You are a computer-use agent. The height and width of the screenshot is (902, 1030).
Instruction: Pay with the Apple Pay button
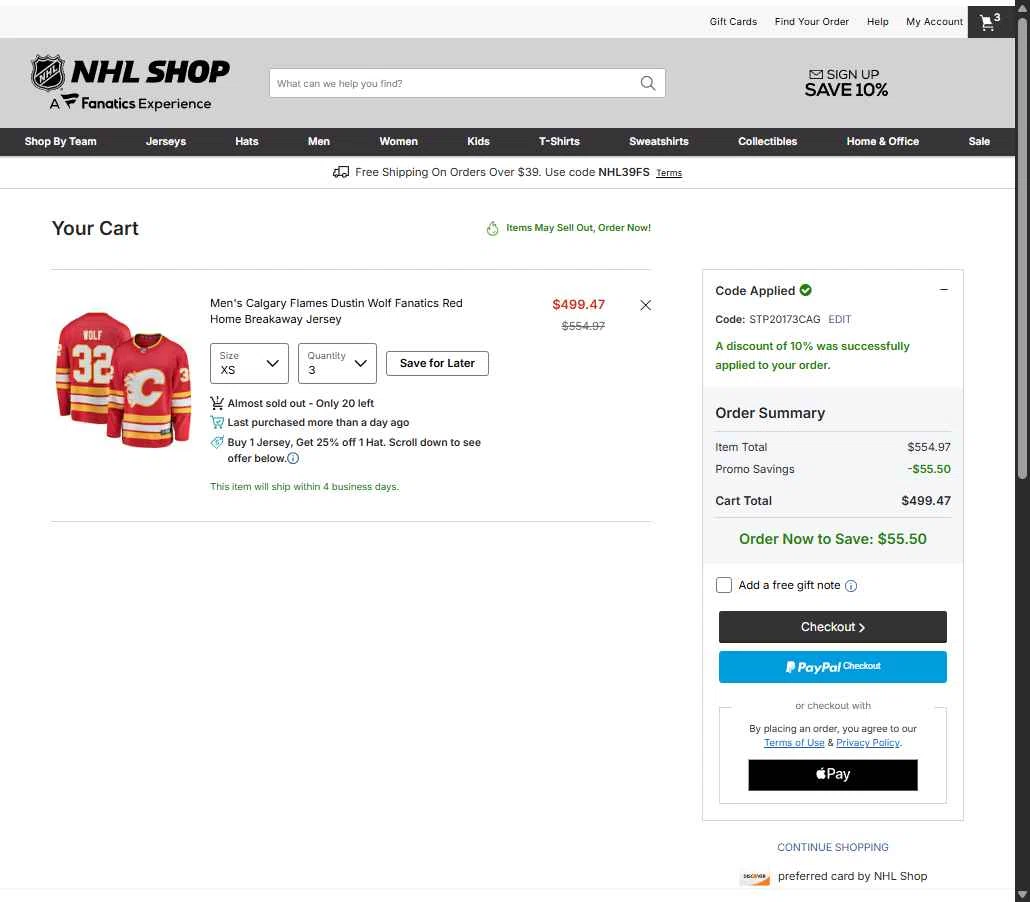(832, 775)
